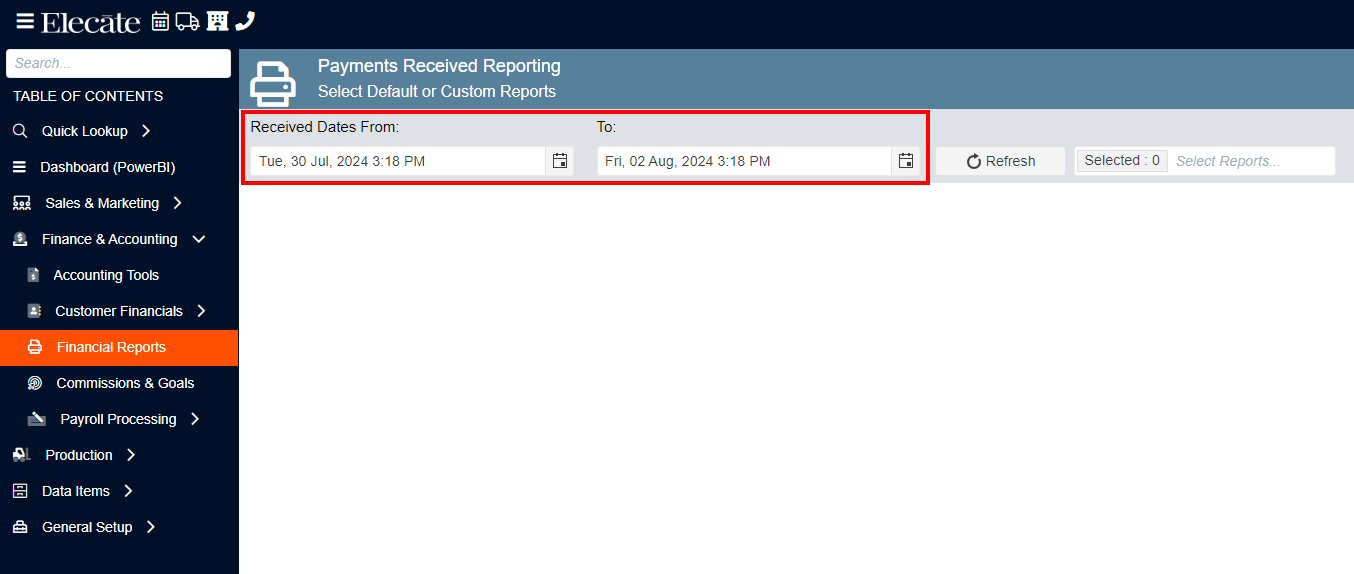Open the calendar icon in top bar

pyautogui.click(x=160, y=21)
